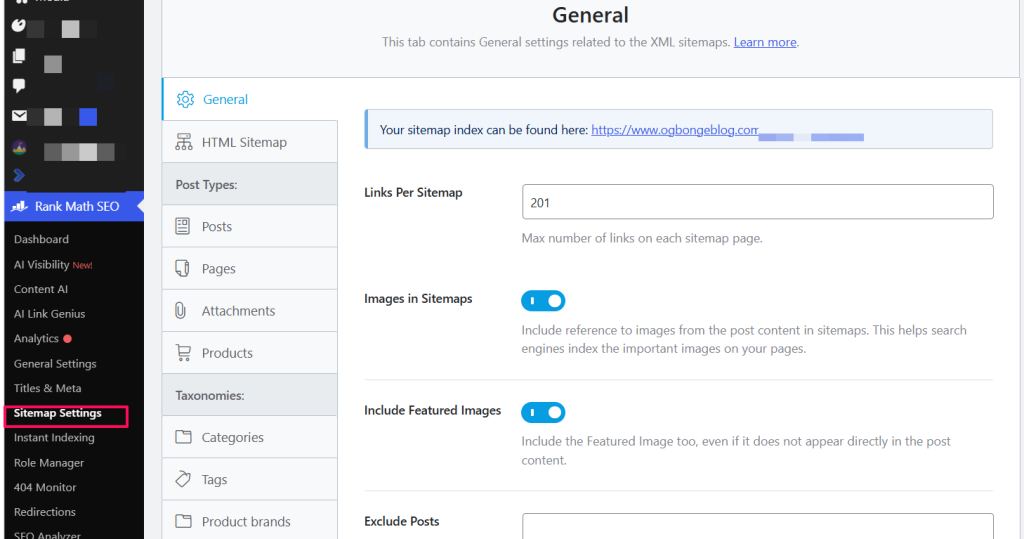Open the Analytics submenu item

36,338
